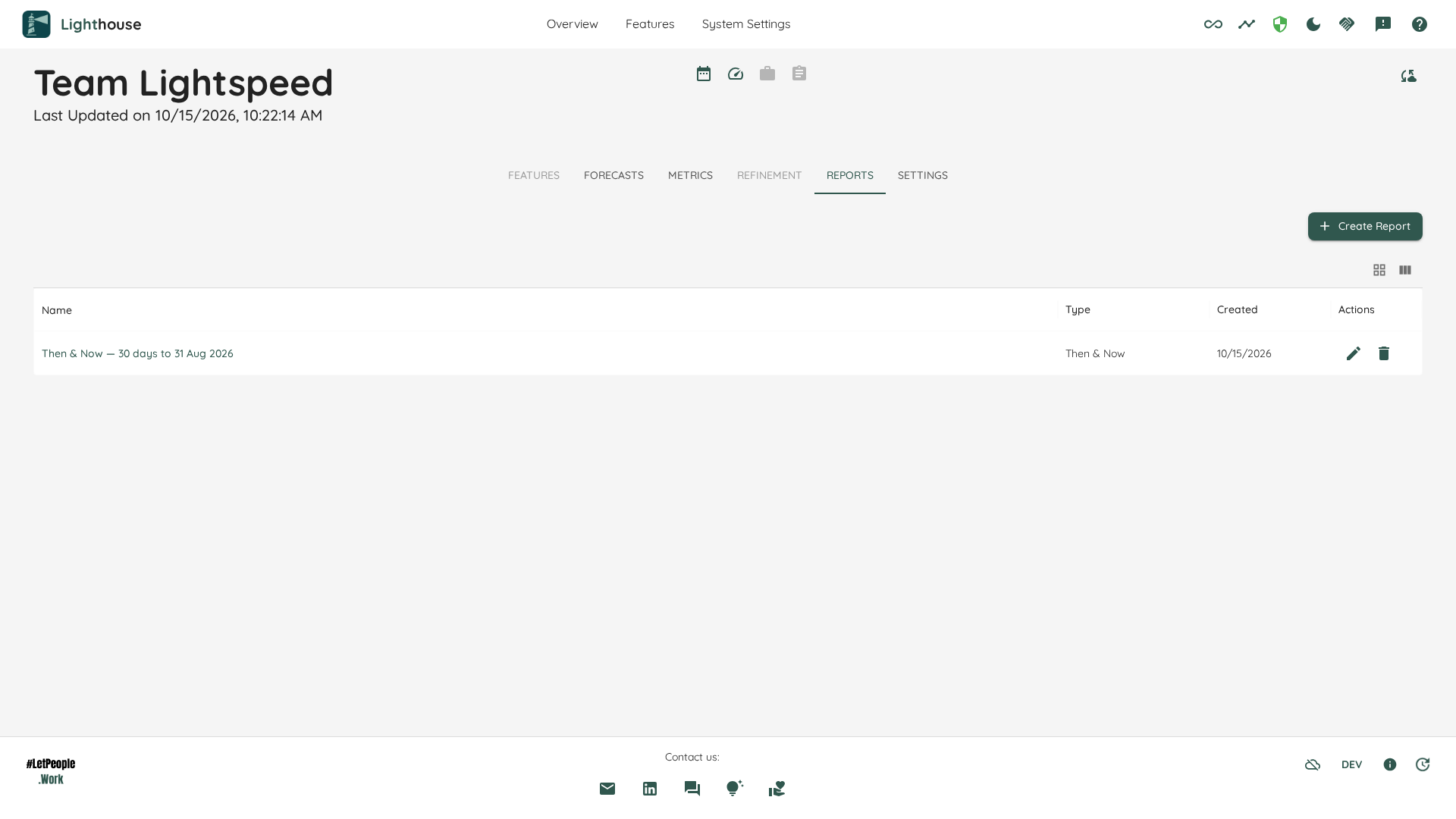Click the green shield icon
This screenshot has height=819, width=1456.
1280,24
